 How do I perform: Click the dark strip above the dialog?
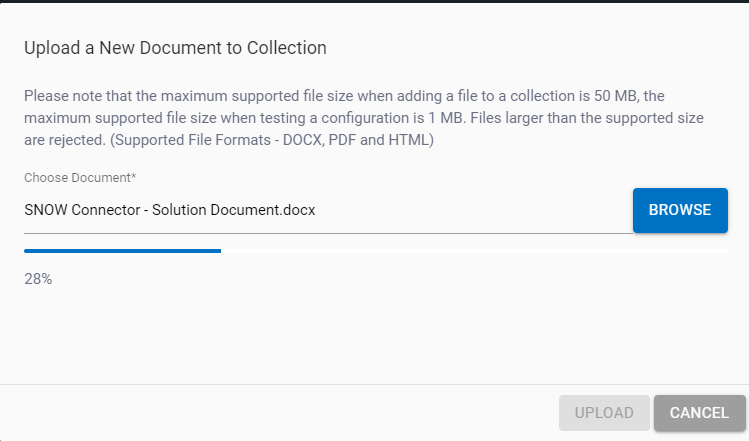374,1
